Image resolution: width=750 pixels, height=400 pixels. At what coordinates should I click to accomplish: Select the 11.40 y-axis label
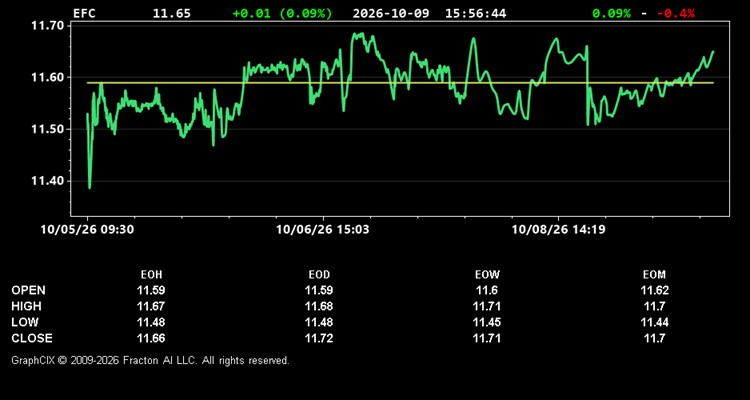point(48,181)
